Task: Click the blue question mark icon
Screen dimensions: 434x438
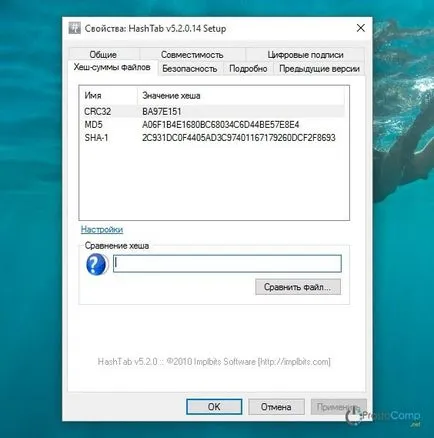Action: pos(96,264)
